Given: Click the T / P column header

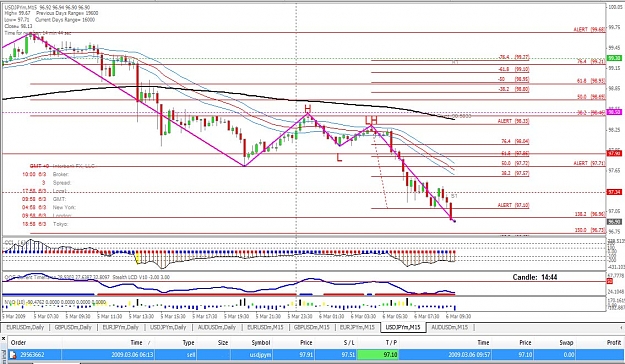Looking at the screenshot, I should [391, 342].
